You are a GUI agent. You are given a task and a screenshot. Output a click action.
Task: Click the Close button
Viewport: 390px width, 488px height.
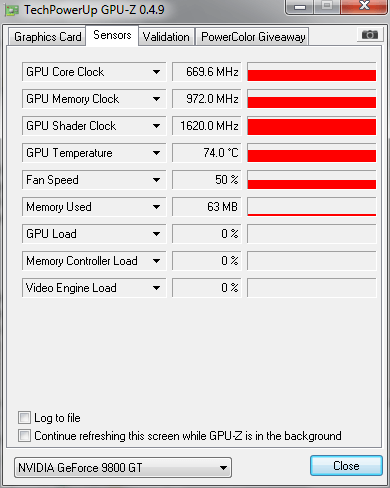346,466
